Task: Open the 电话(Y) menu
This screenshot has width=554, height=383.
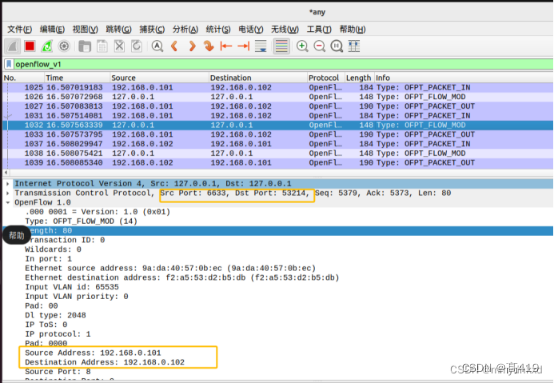Action: coord(251,29)
